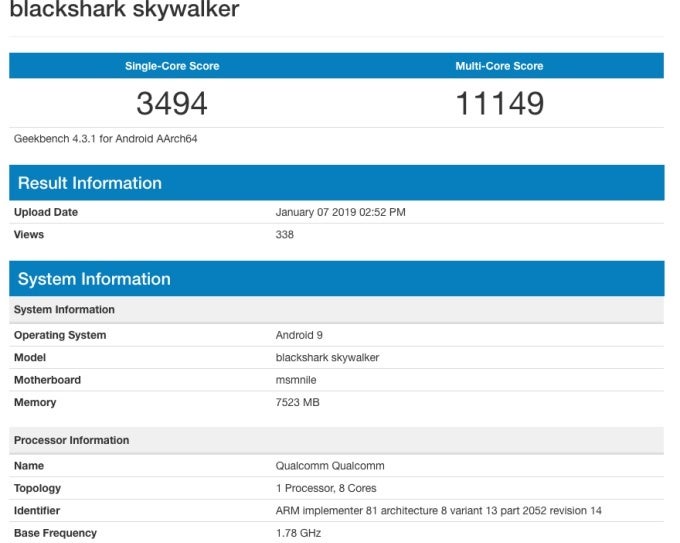
Task: Select the Topology label
Action: click(37, 488)
